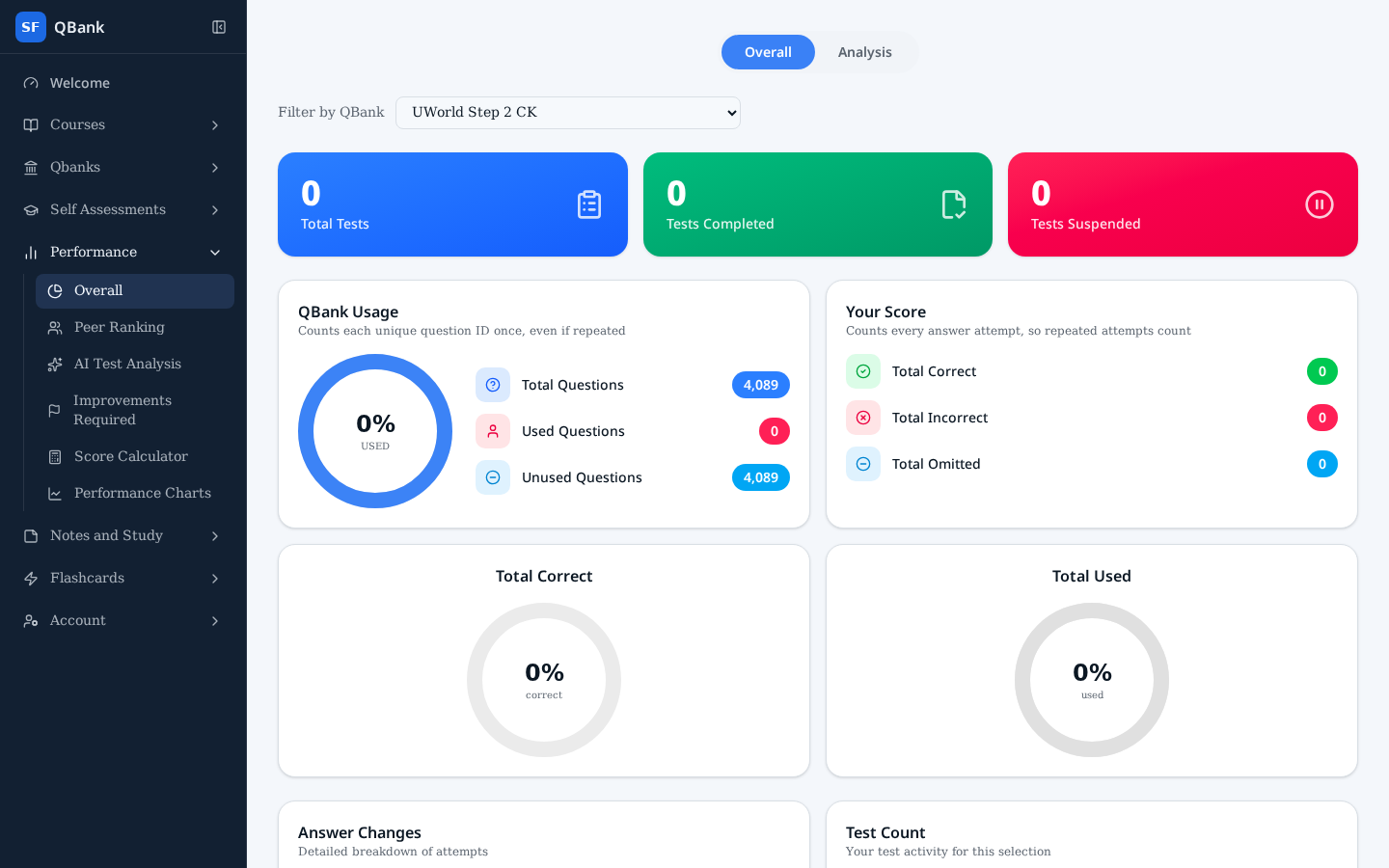Click the Courses menu label
This screenshot has width=1389, height=868.
77,125
